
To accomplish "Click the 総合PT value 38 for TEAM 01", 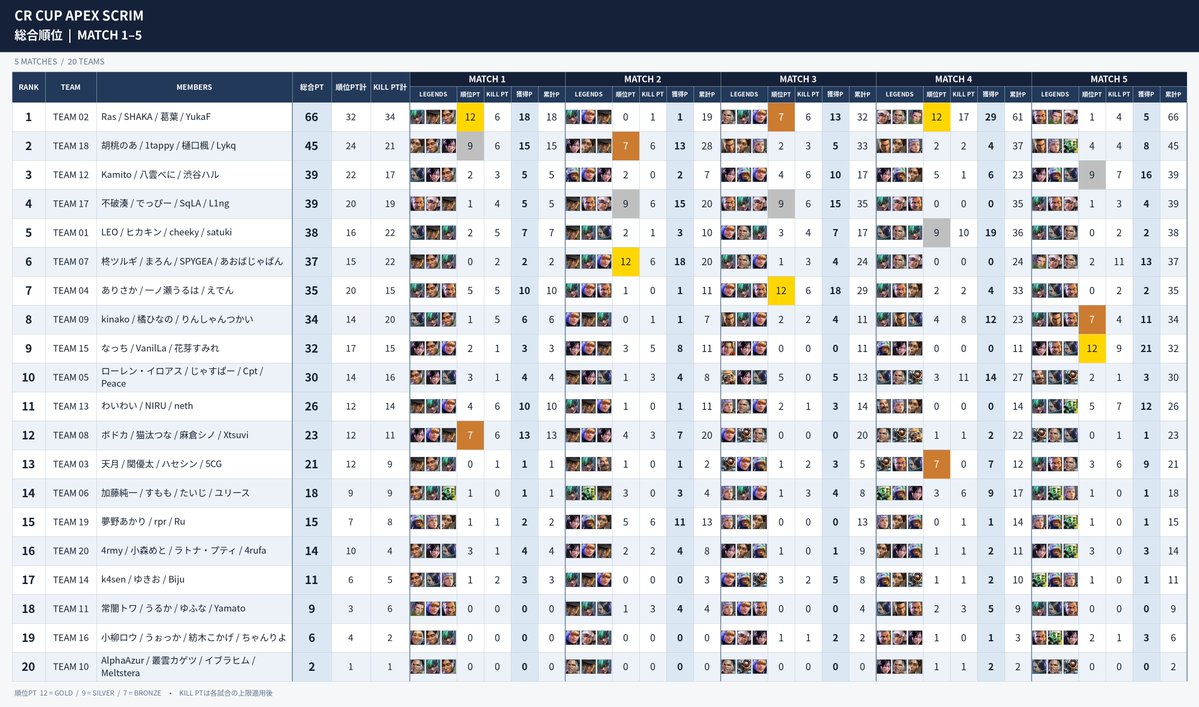I will click(x=312, y=232).
